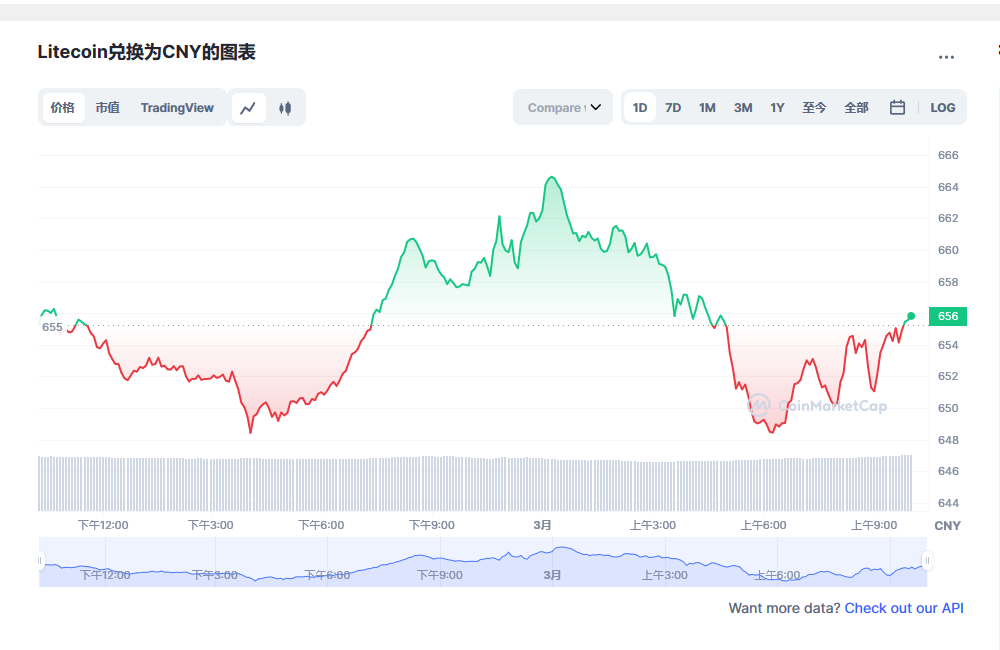
Task: Expand the Compare selector chevron
Action: click(594, 107)
